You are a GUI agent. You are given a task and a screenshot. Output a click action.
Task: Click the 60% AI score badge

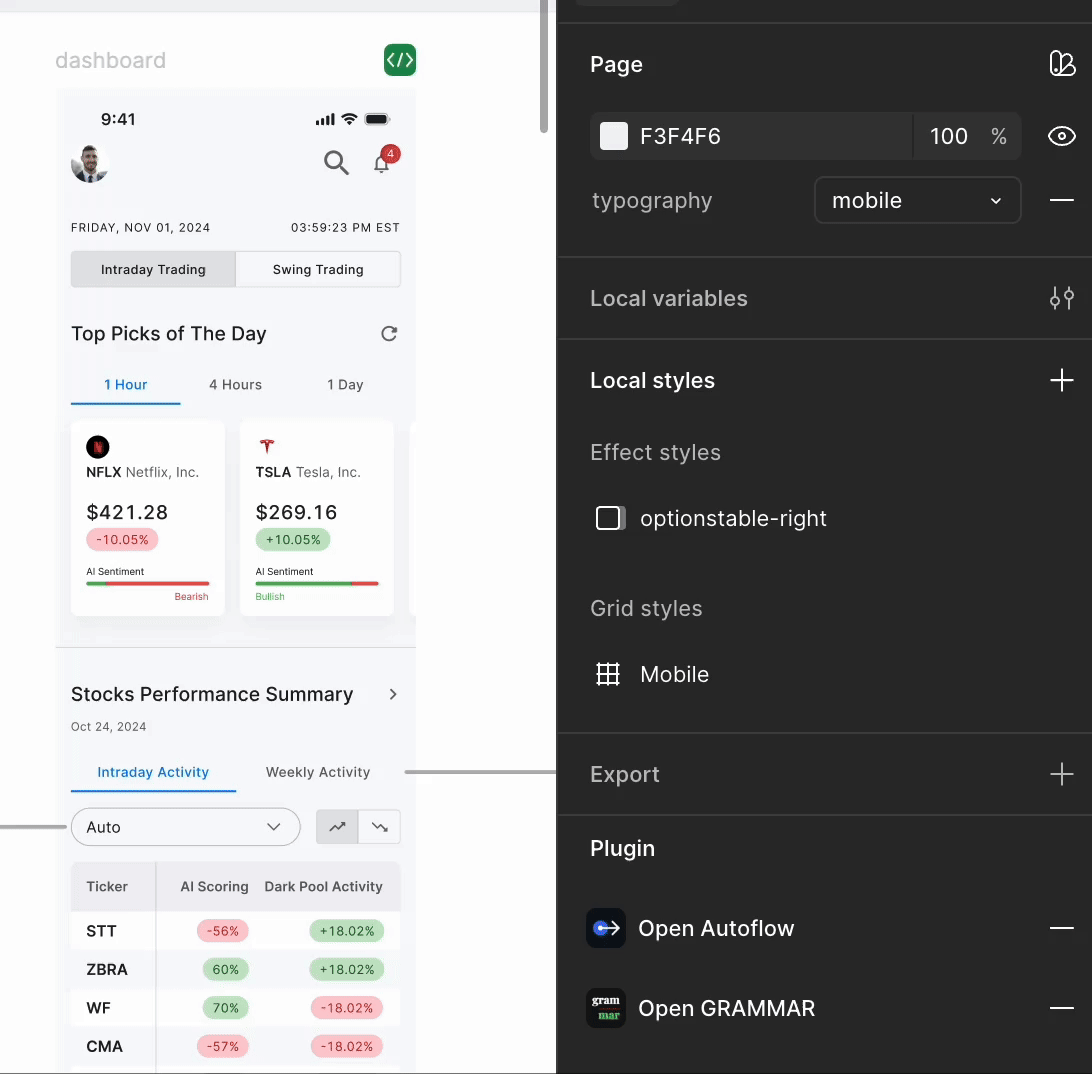pos(226,970)
